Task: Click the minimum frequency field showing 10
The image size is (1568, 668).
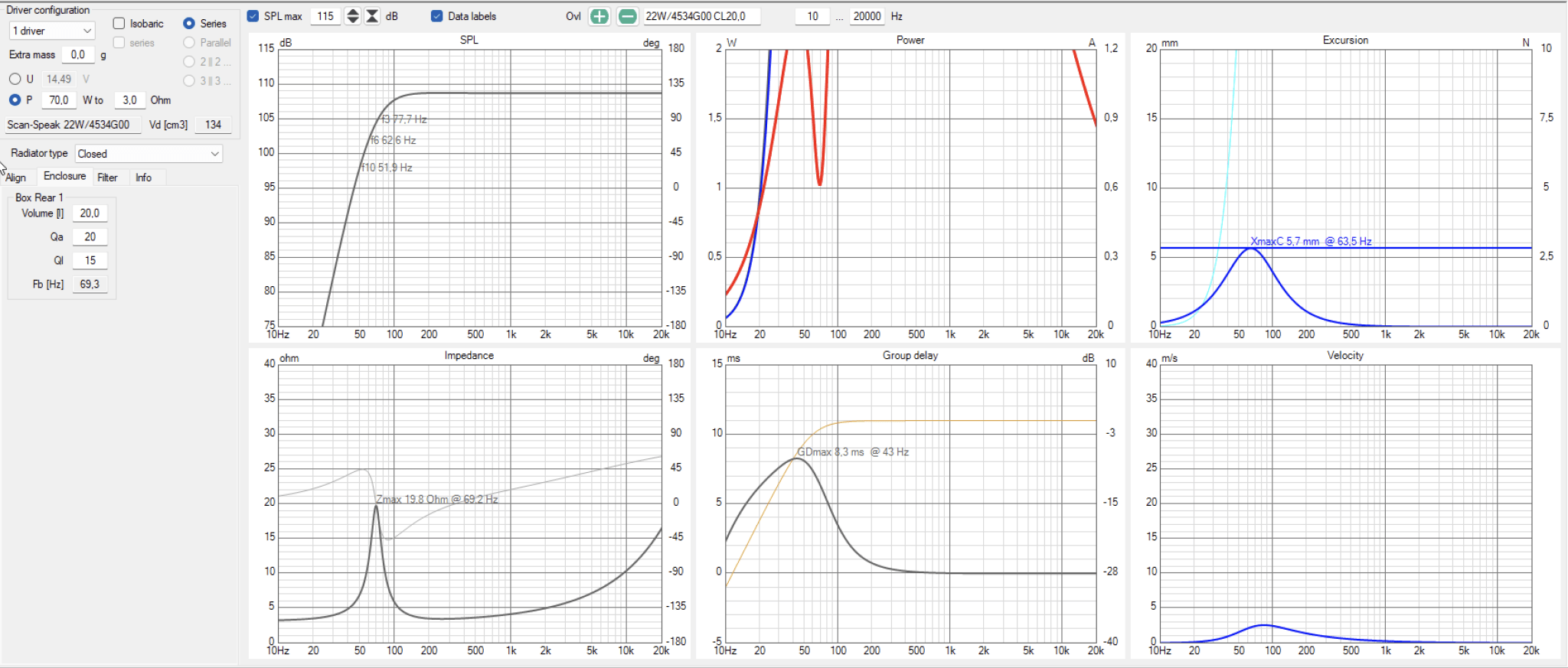Action: coord(812,16)
